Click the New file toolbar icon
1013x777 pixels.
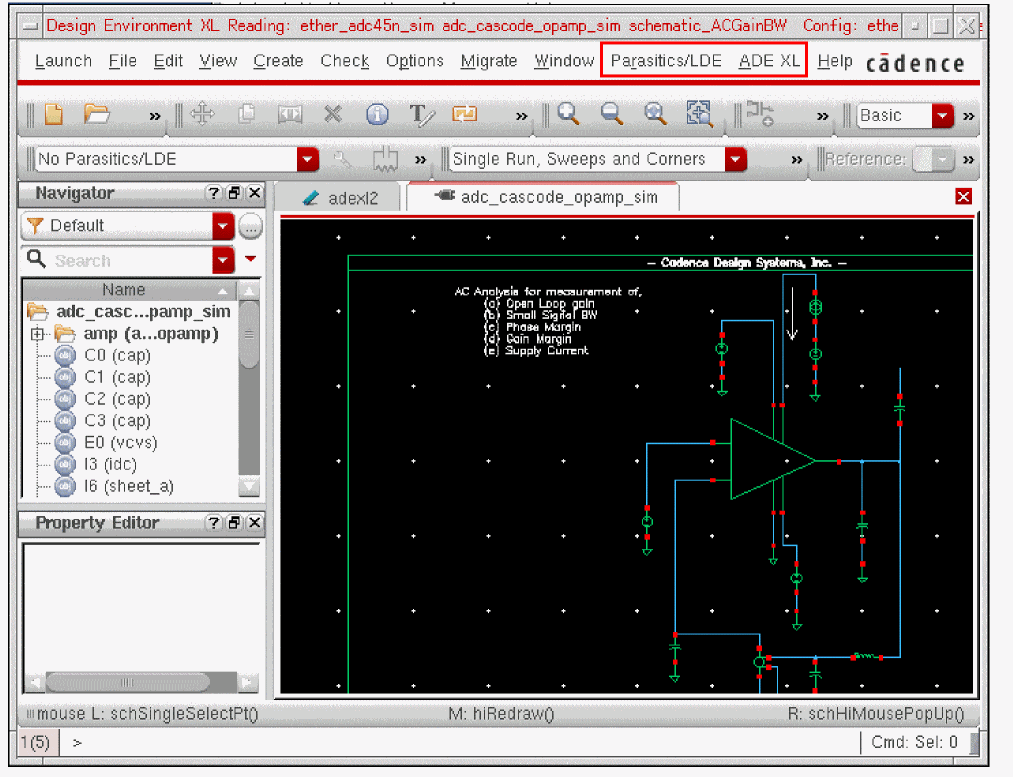click(x=53, y=115)
